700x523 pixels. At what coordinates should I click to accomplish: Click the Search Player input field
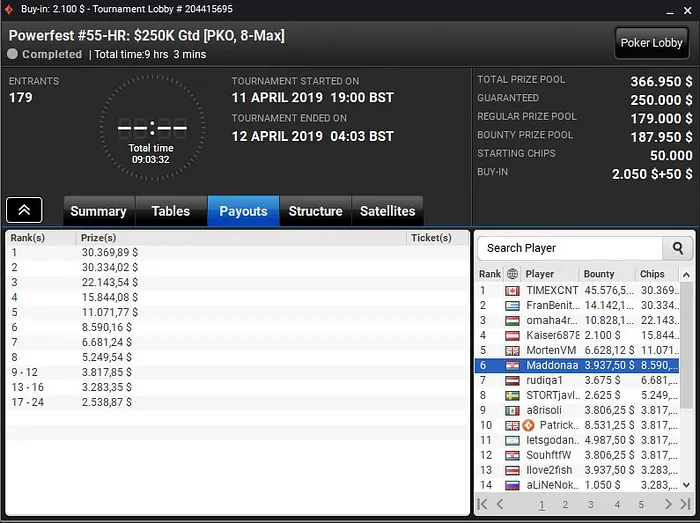tap(570, 248)
